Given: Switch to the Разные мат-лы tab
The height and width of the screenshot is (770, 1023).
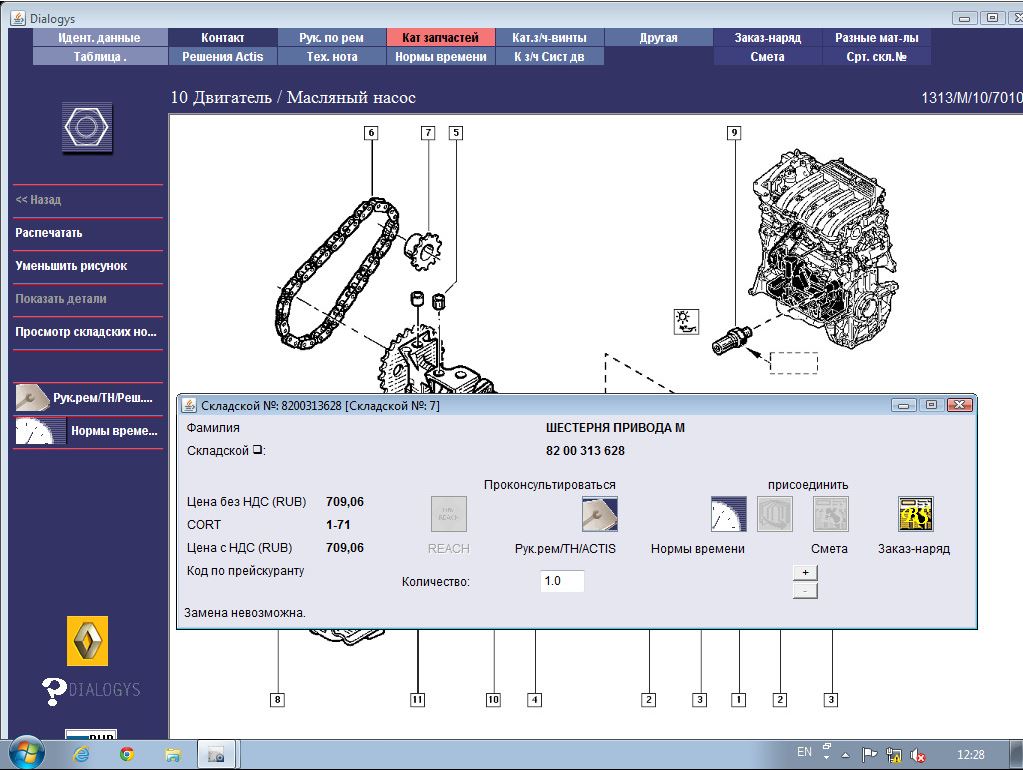Looking at the screenshot, I should [876, 38].
